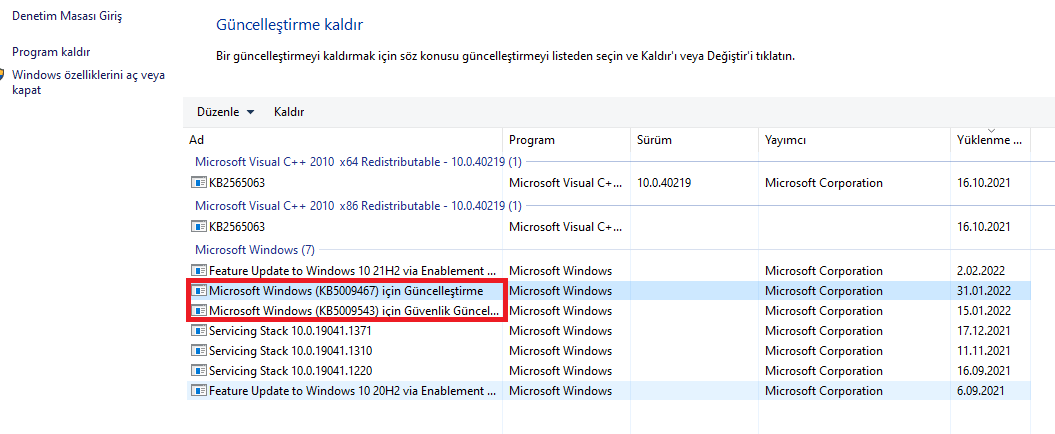Open Windows özelliklerini aç veya kapat link

pyautogui.click(x=88, y=82)
